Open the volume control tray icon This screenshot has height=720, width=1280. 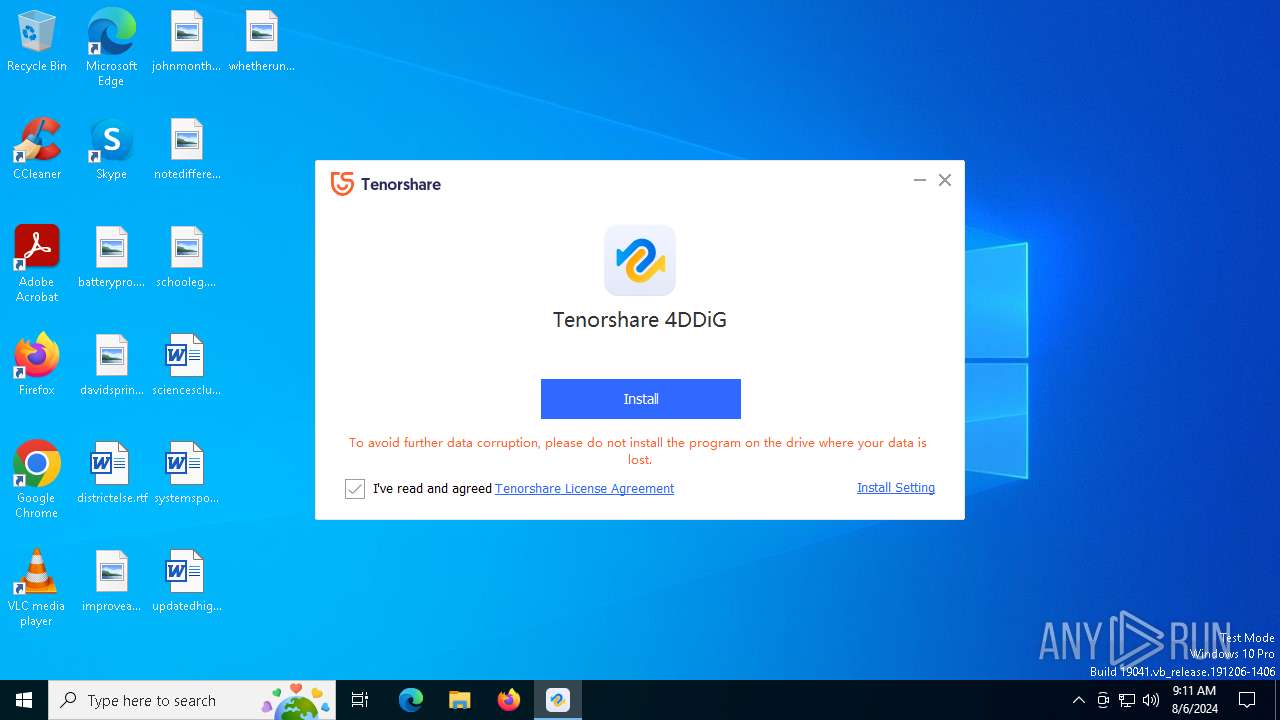pyautogui.click(x=1151, y=700)
